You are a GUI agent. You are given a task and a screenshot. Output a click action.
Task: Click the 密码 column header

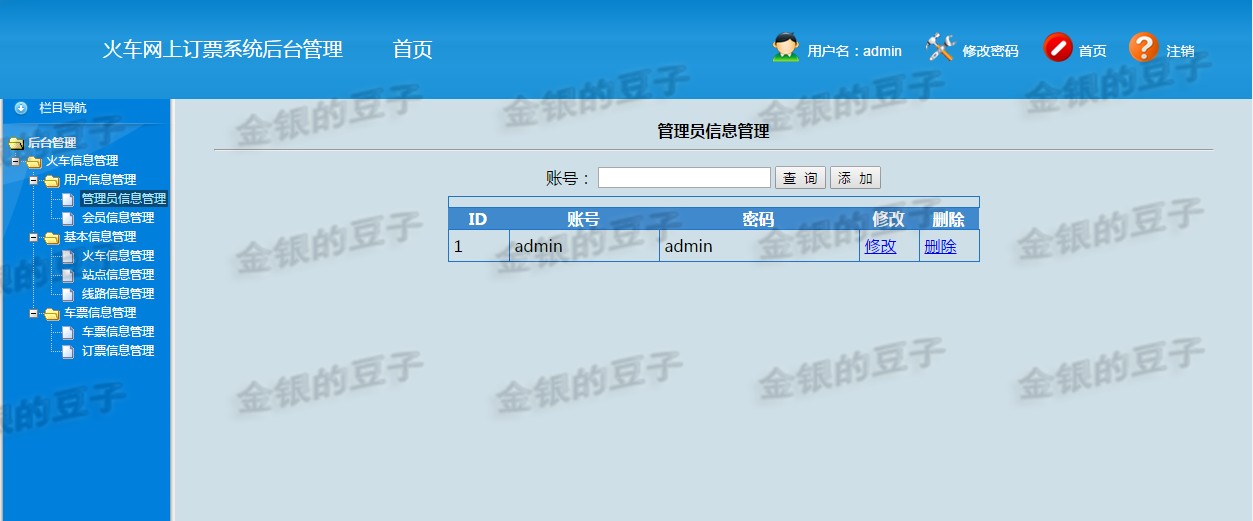[759, 219]
